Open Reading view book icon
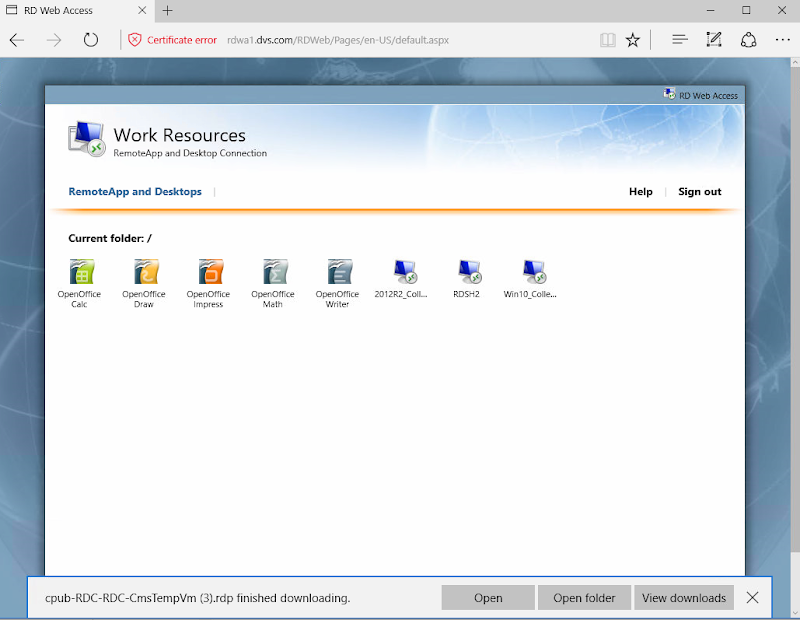Image resolution: width=800 pixels, height=620 pixels. click(x=607, y=40)
